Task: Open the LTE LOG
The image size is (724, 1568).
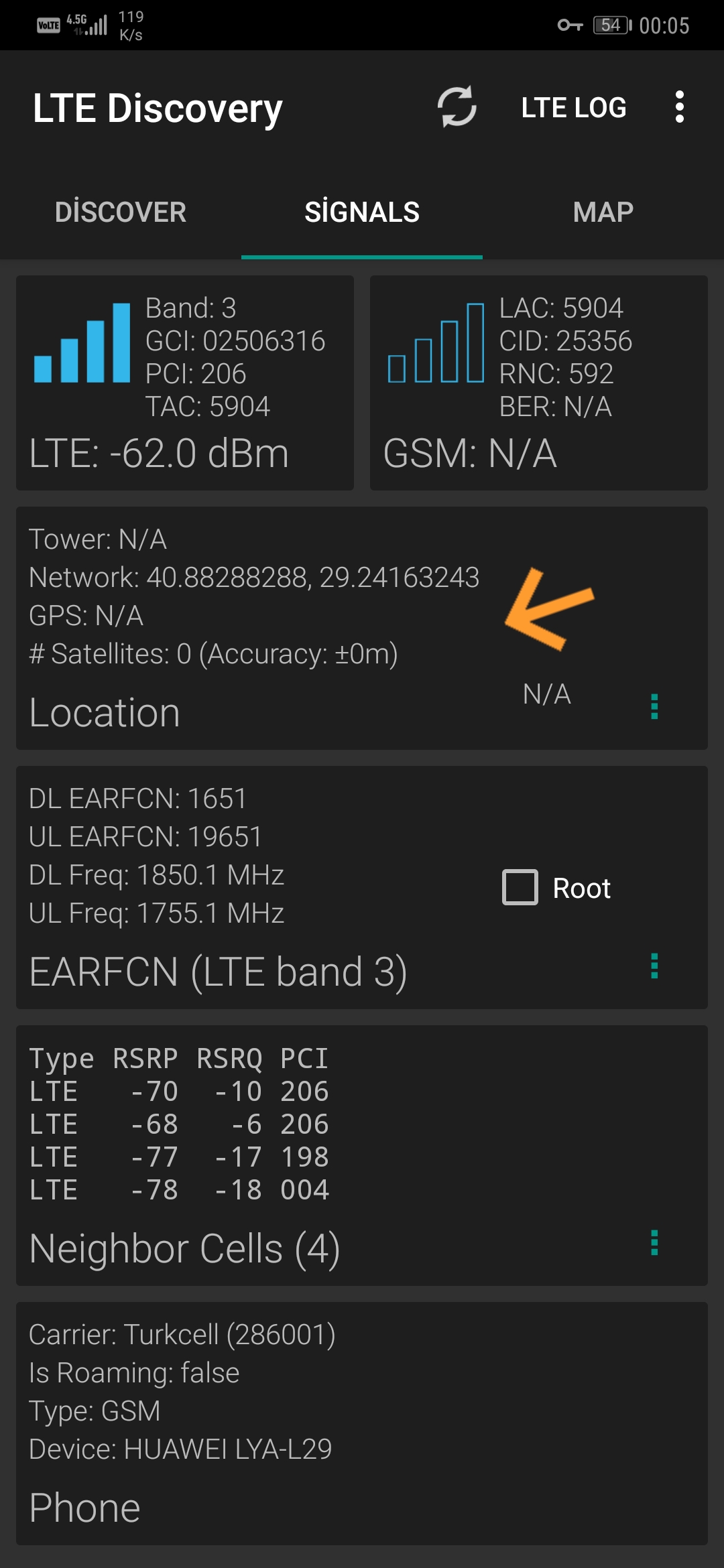Action: (574, 107)
